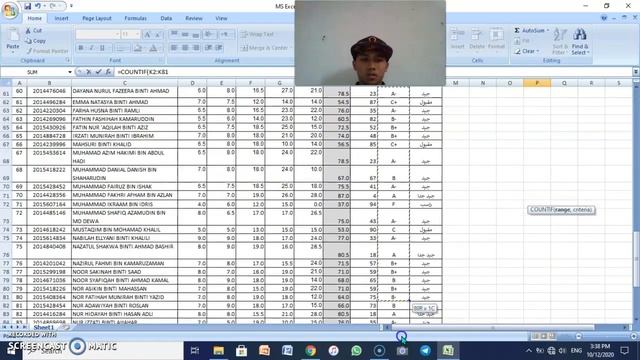Open the Name Box dropdown arrow
Viewport: 640px width, 360px height.
(70, 72)
